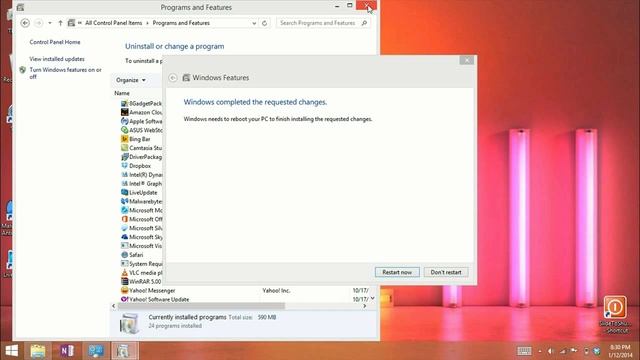640x360 pixels.
Task: Expand address bar history dropdown
Action: pyautogui.click(x=254, y=23)
